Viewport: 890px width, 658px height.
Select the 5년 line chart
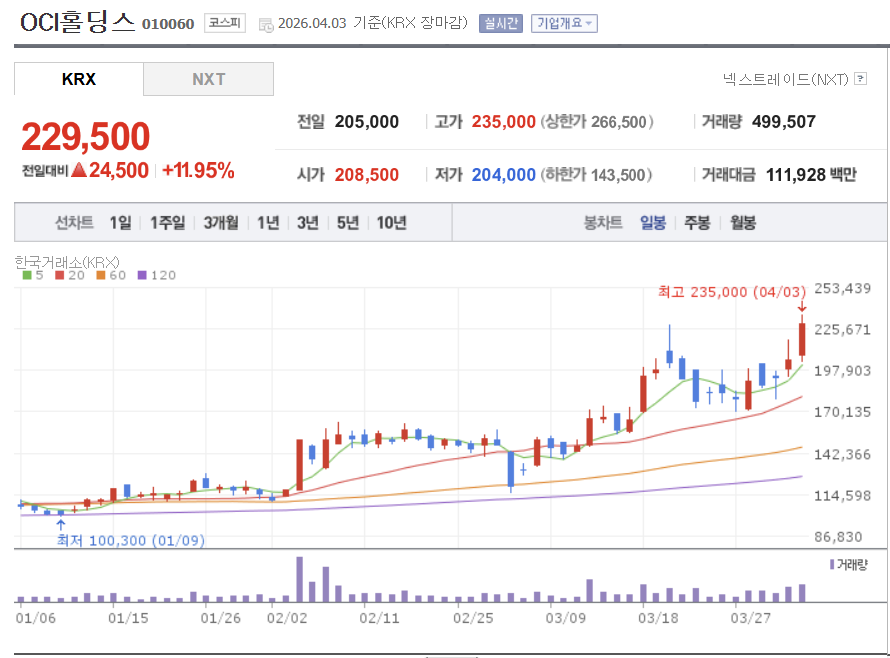348,223
